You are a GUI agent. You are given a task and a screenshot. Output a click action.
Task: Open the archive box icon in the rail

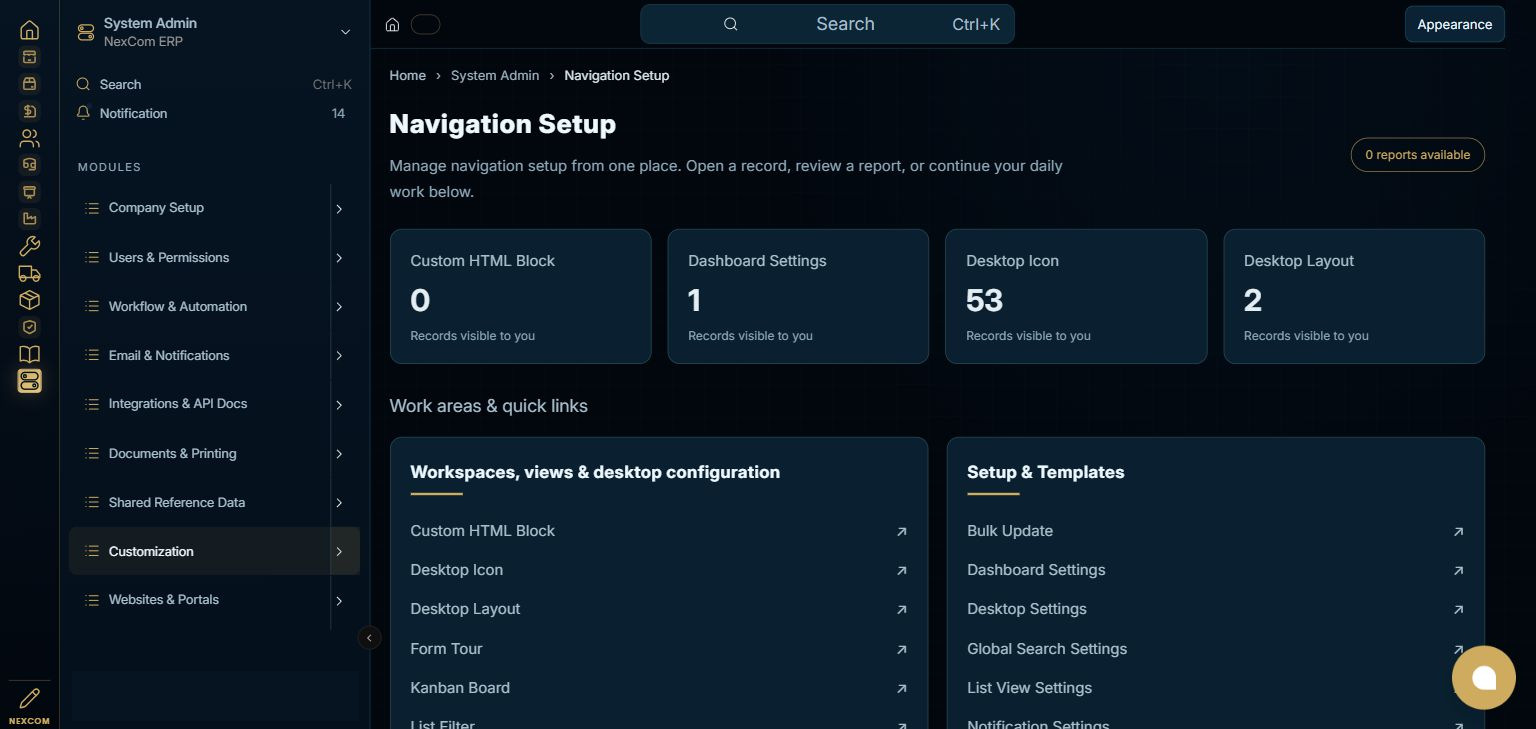pos(29,57)
